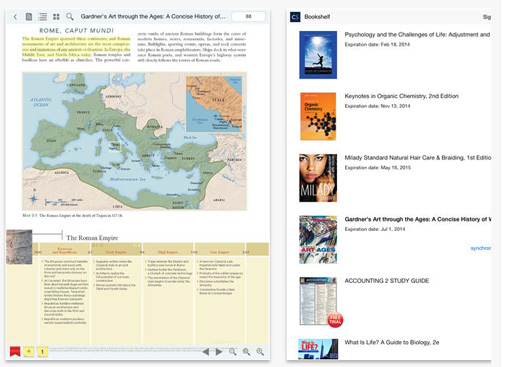Click Expiration date: Feb 18, 2014
This screenshot has height=367, width=520.
tap(377, 44)
